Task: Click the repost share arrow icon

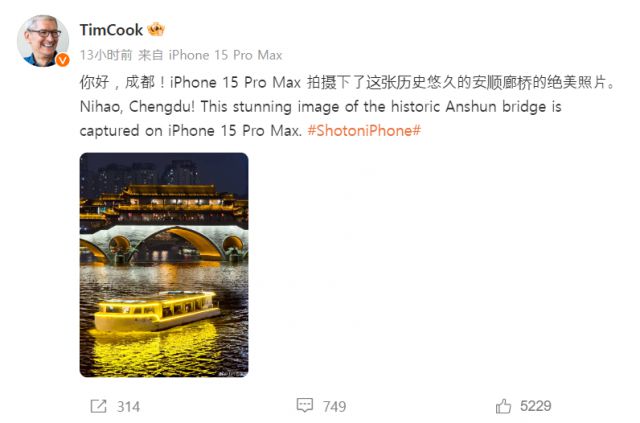Action: click(98, 406)
